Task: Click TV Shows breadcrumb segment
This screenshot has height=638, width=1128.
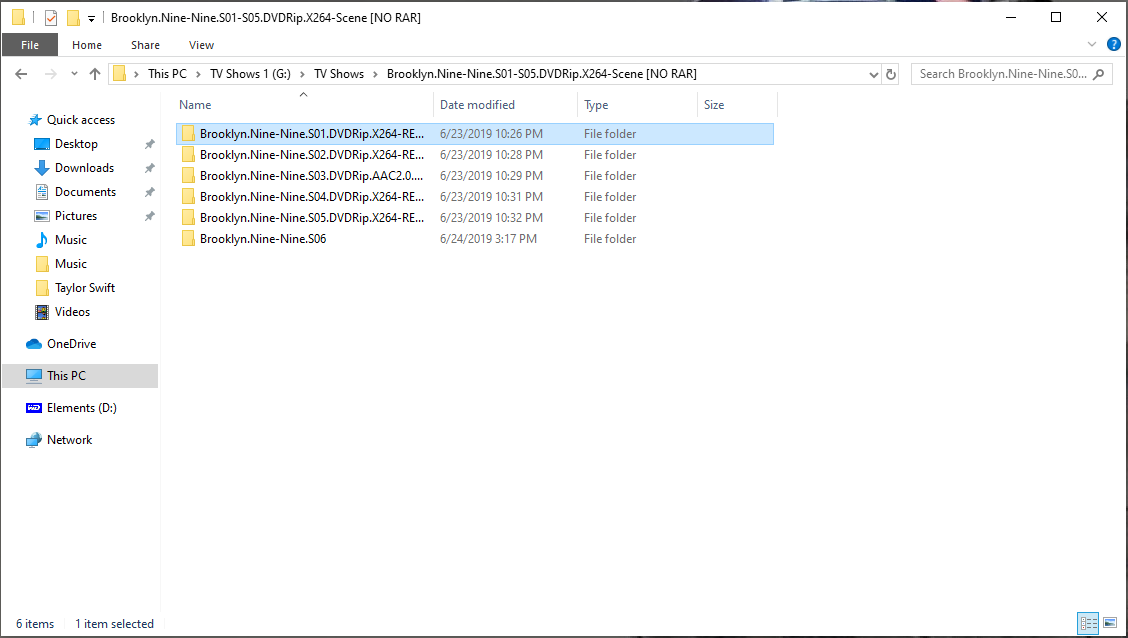Action: point(339,73)
